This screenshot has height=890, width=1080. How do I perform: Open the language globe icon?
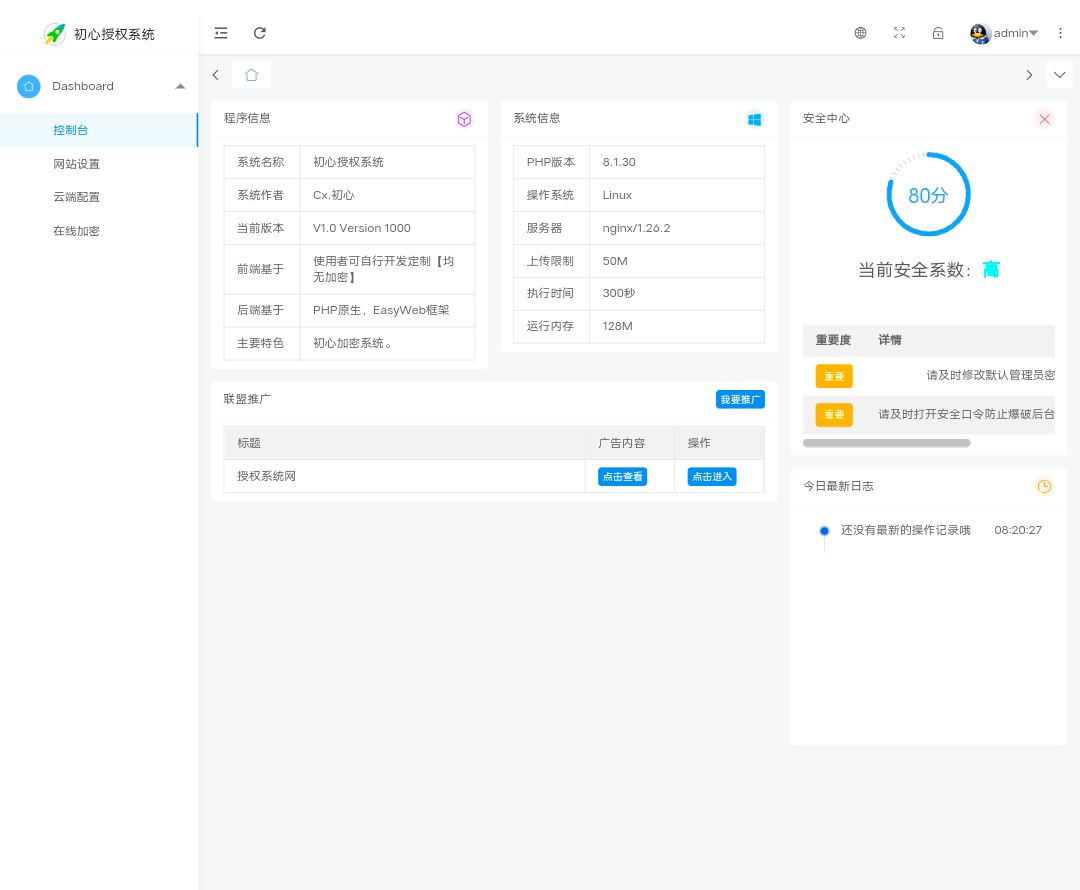coord(860,33)
